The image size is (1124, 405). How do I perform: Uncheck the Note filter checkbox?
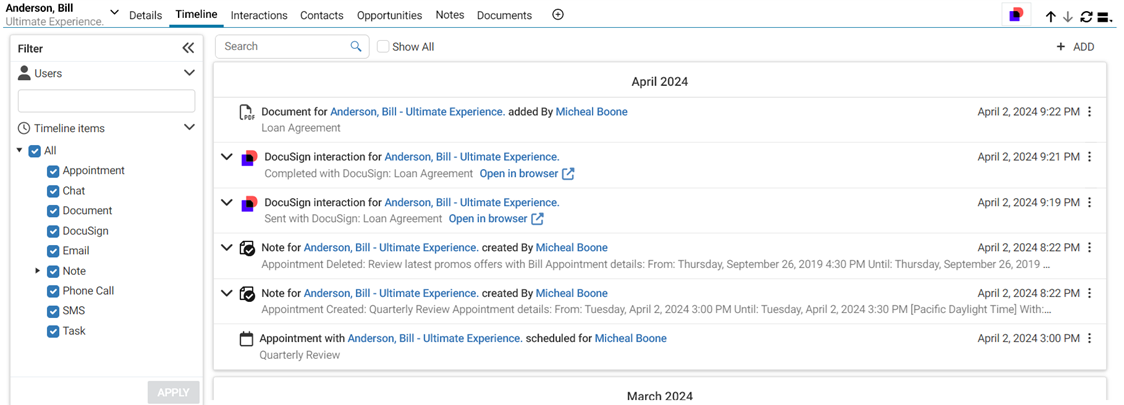53,272
